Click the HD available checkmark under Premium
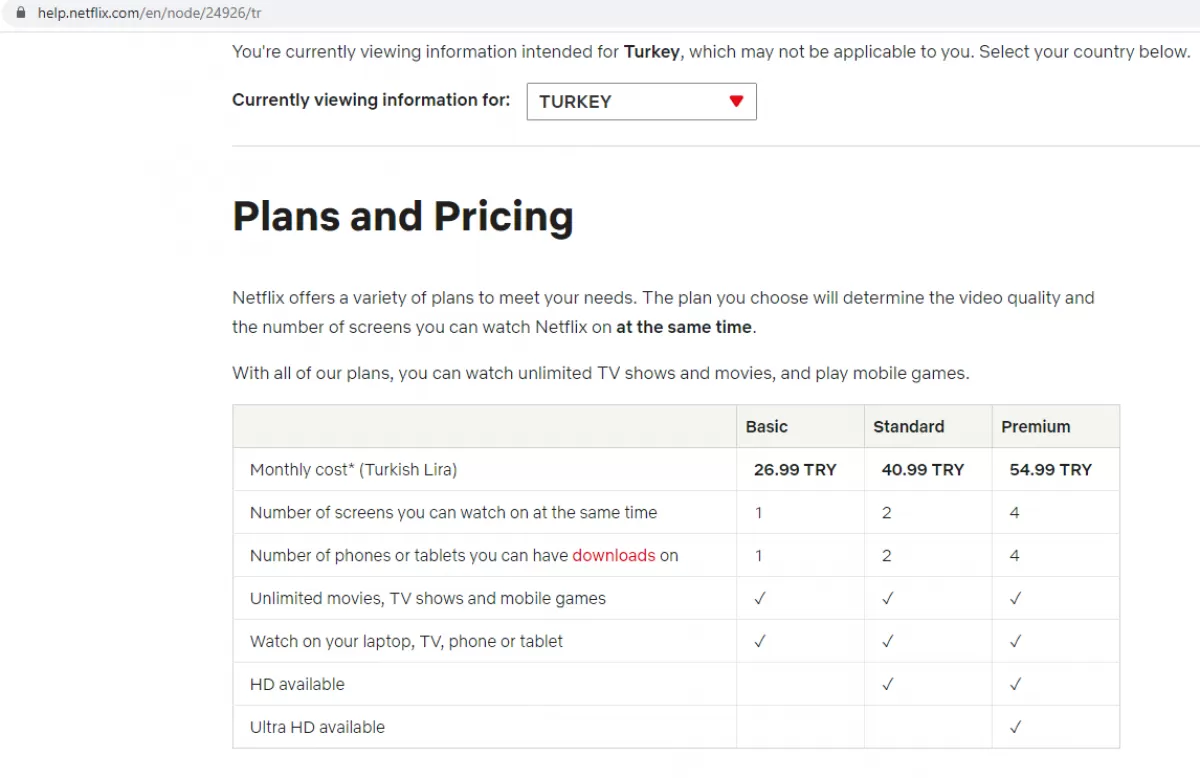Viewport: 1200px width, 778px height. 1015,684
